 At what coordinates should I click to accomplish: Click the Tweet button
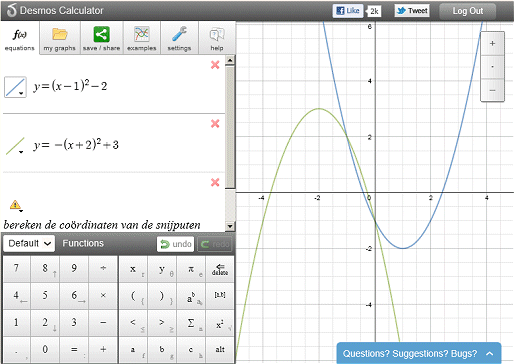[x=412, y=11]
